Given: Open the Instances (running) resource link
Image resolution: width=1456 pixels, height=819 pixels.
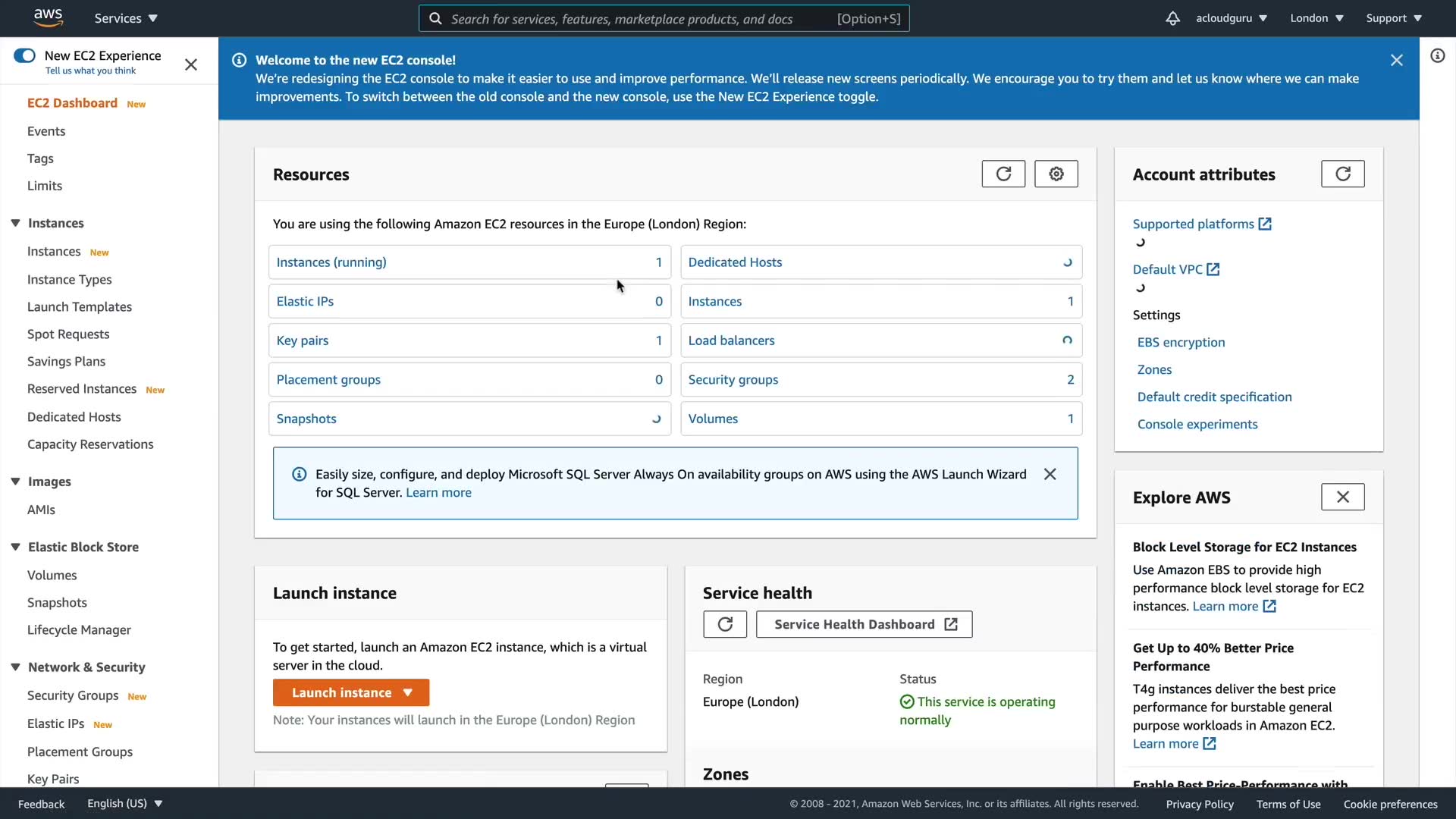Looking at the screenshot, I should pos(331,262).
